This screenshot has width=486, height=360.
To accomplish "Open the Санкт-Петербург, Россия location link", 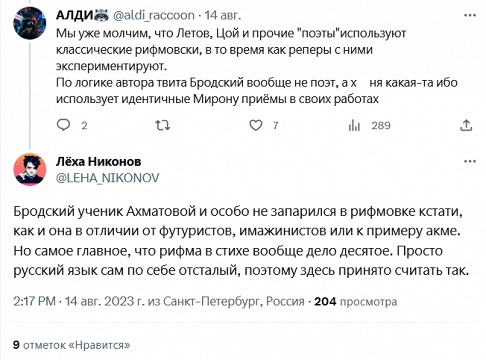I will coord(234,301).
